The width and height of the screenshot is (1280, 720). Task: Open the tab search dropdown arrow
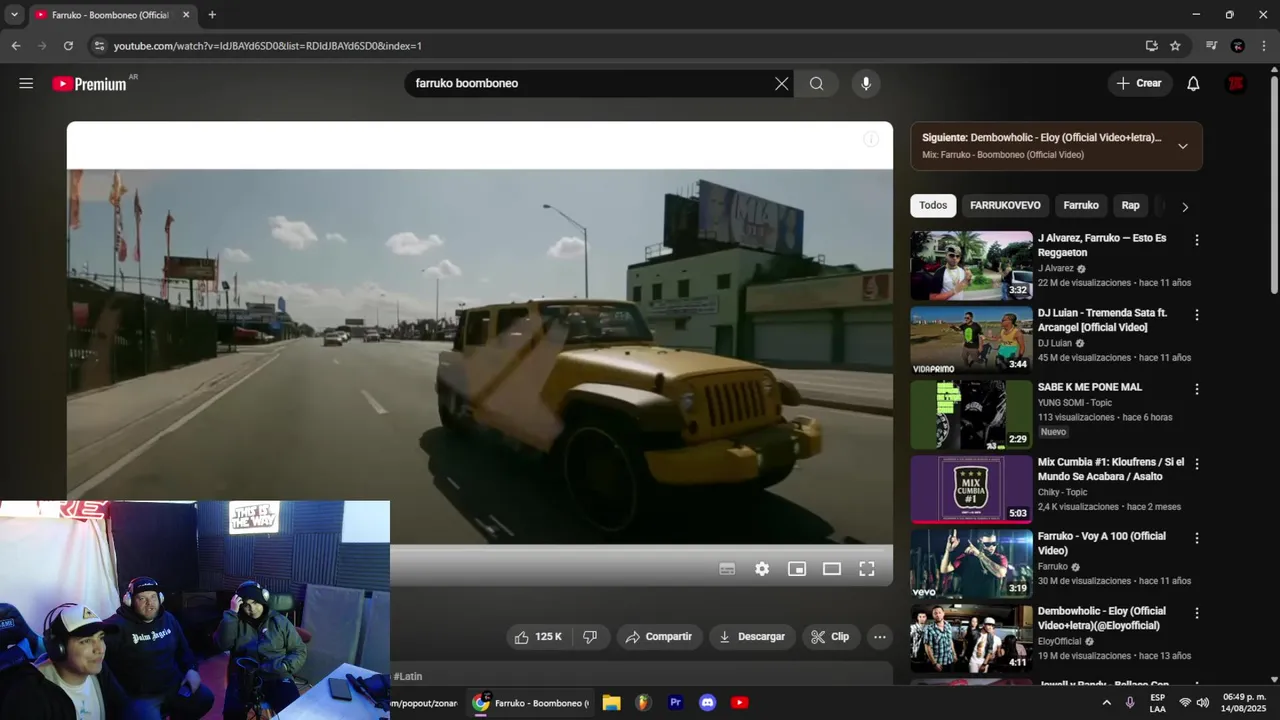coord(14,15)
